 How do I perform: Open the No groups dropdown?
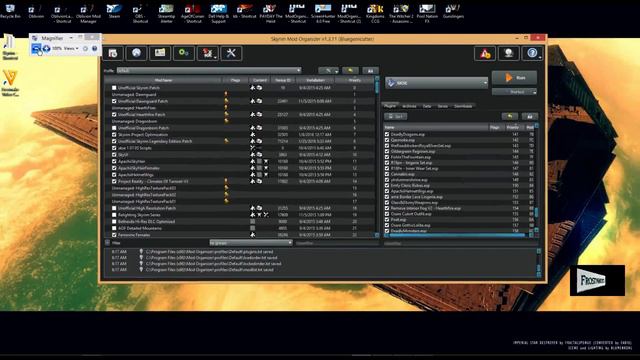(251, 243)
